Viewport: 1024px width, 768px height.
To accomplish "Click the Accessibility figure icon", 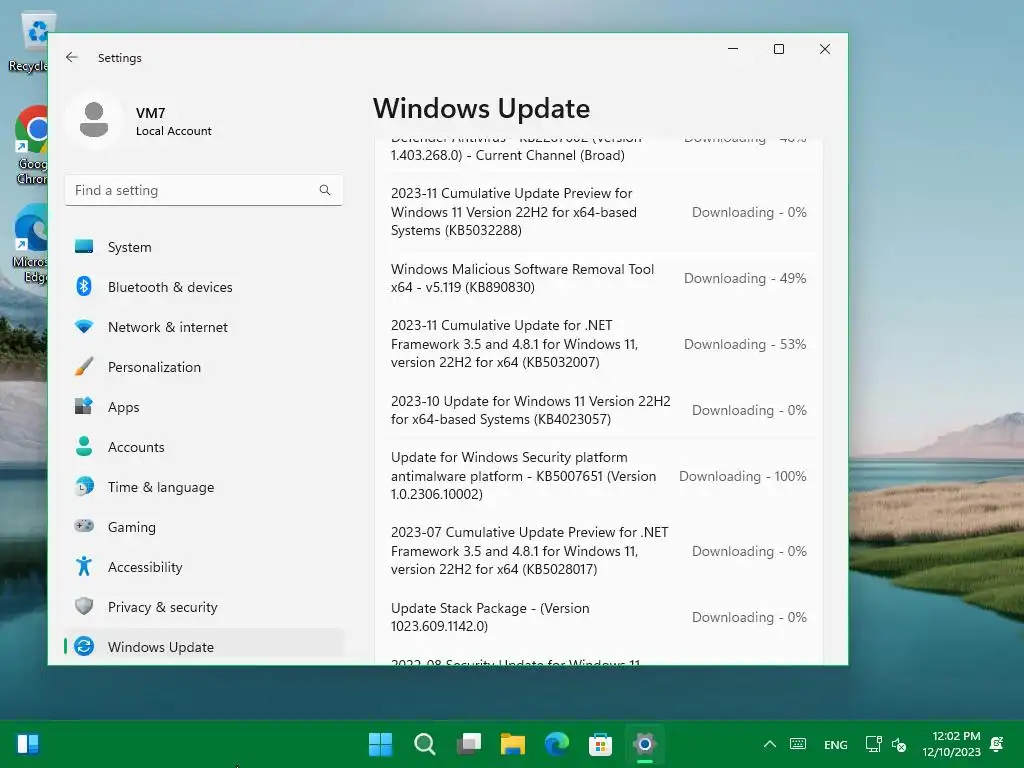I will click(x=84, y=566).
